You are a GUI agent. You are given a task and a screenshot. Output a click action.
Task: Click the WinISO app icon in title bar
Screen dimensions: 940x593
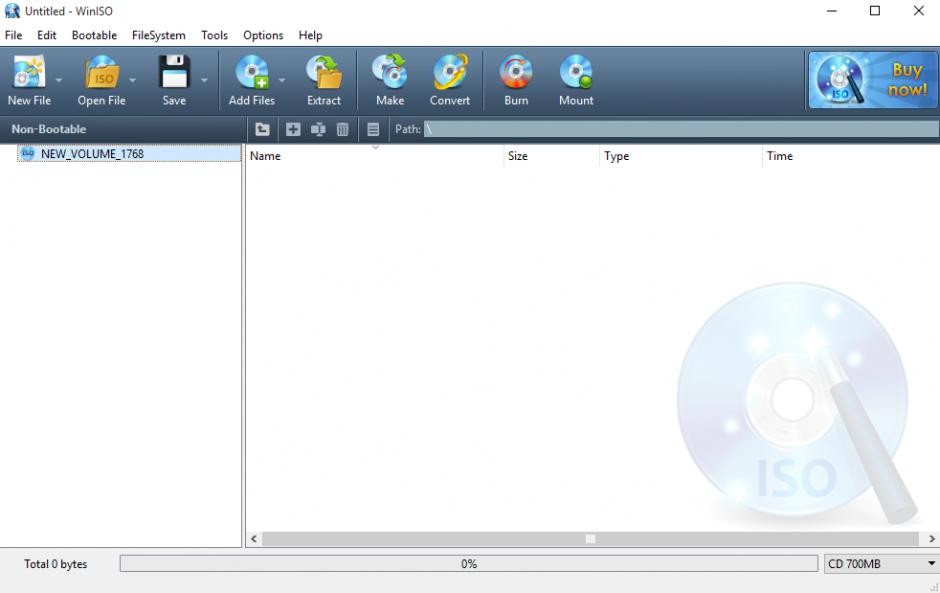coord(12,11)
